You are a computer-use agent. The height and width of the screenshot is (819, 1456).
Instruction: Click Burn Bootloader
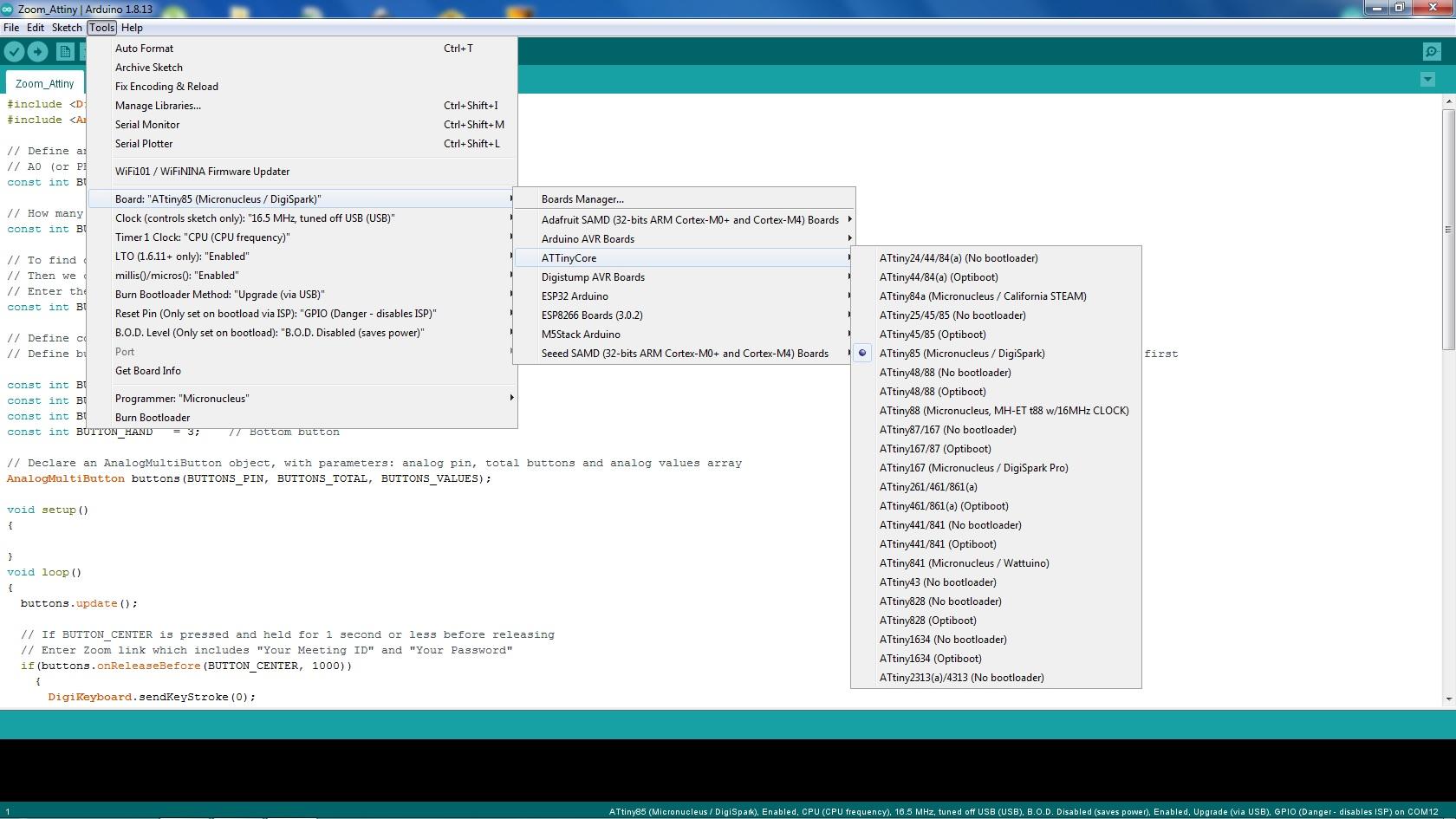[x=302, y=418]
